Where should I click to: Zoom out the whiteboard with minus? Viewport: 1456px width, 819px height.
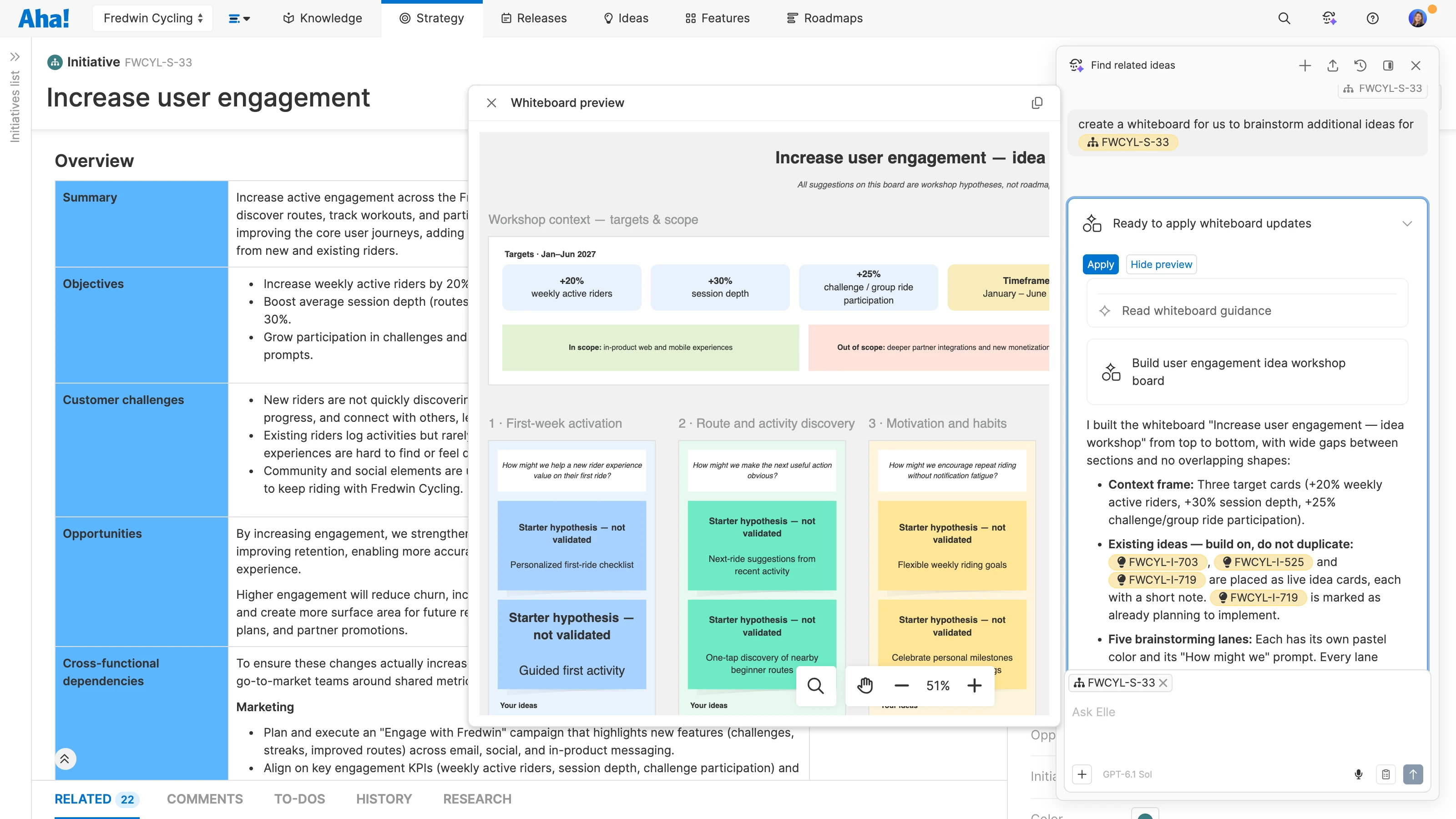coord(901,686)
